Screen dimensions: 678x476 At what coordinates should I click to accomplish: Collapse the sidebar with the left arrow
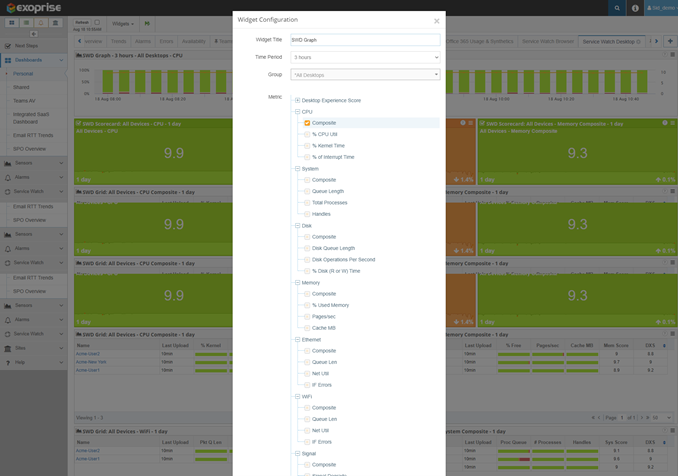point(33,34)
